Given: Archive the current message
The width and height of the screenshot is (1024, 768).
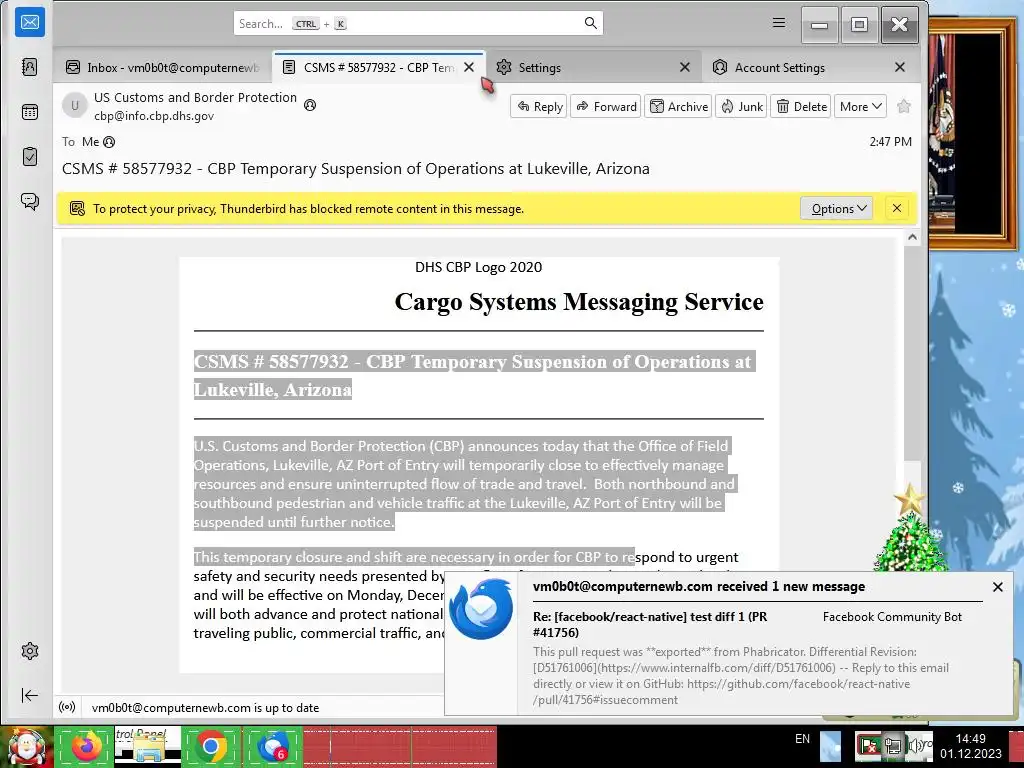Looking at the screenshot, I should tap(679, 106).
